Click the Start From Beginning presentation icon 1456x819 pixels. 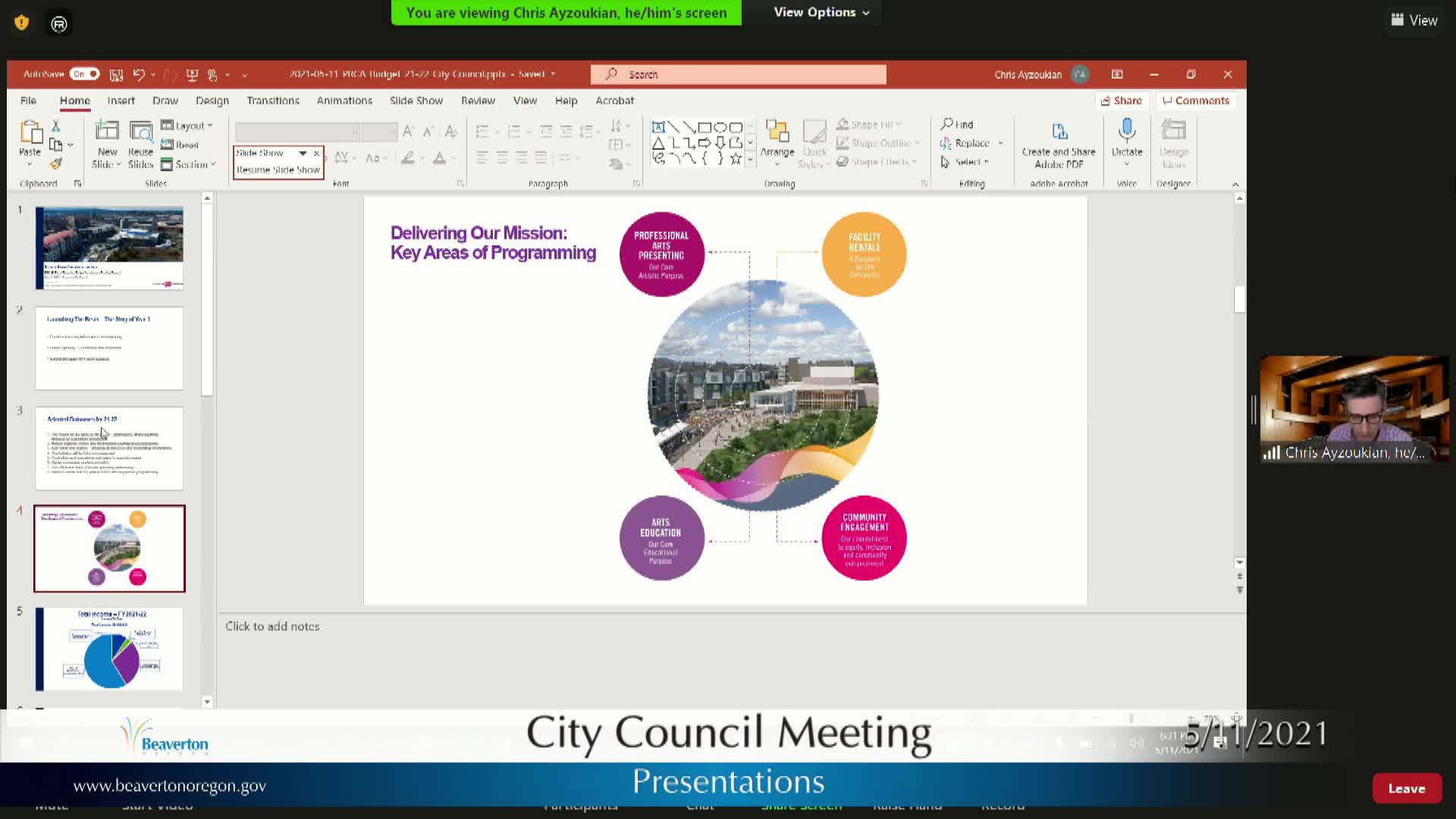pos(192,74)
